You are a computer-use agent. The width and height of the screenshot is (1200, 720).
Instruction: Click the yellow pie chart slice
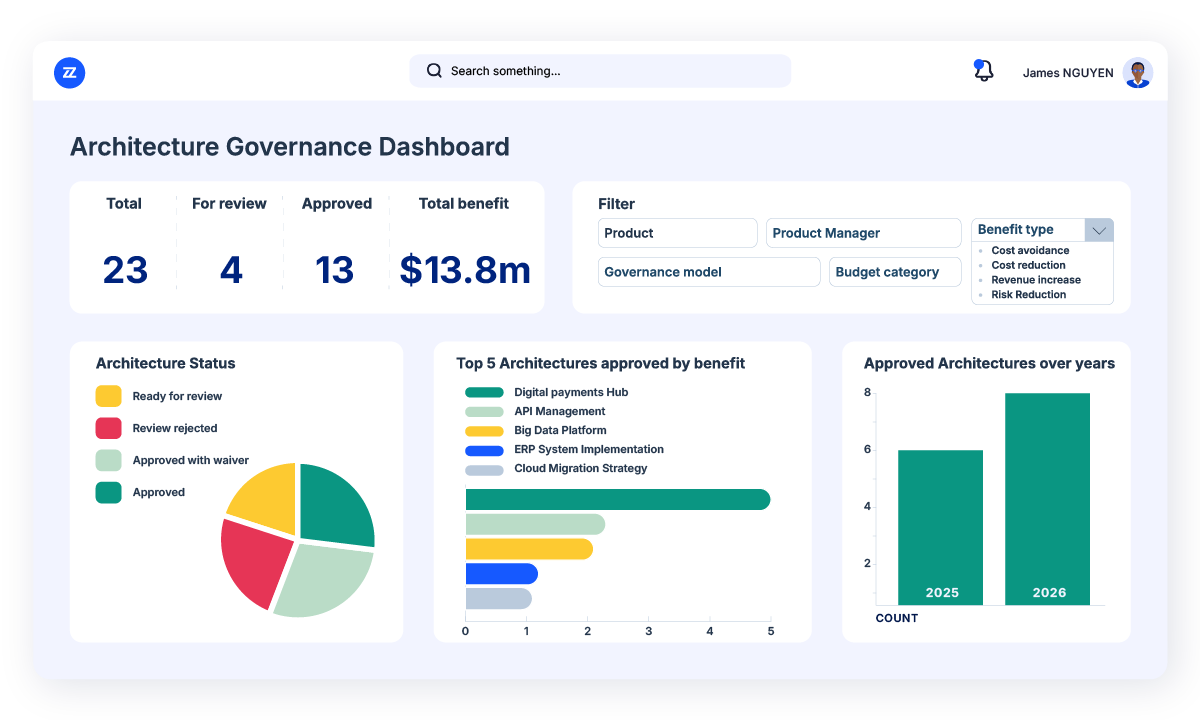tap(268, 500)
